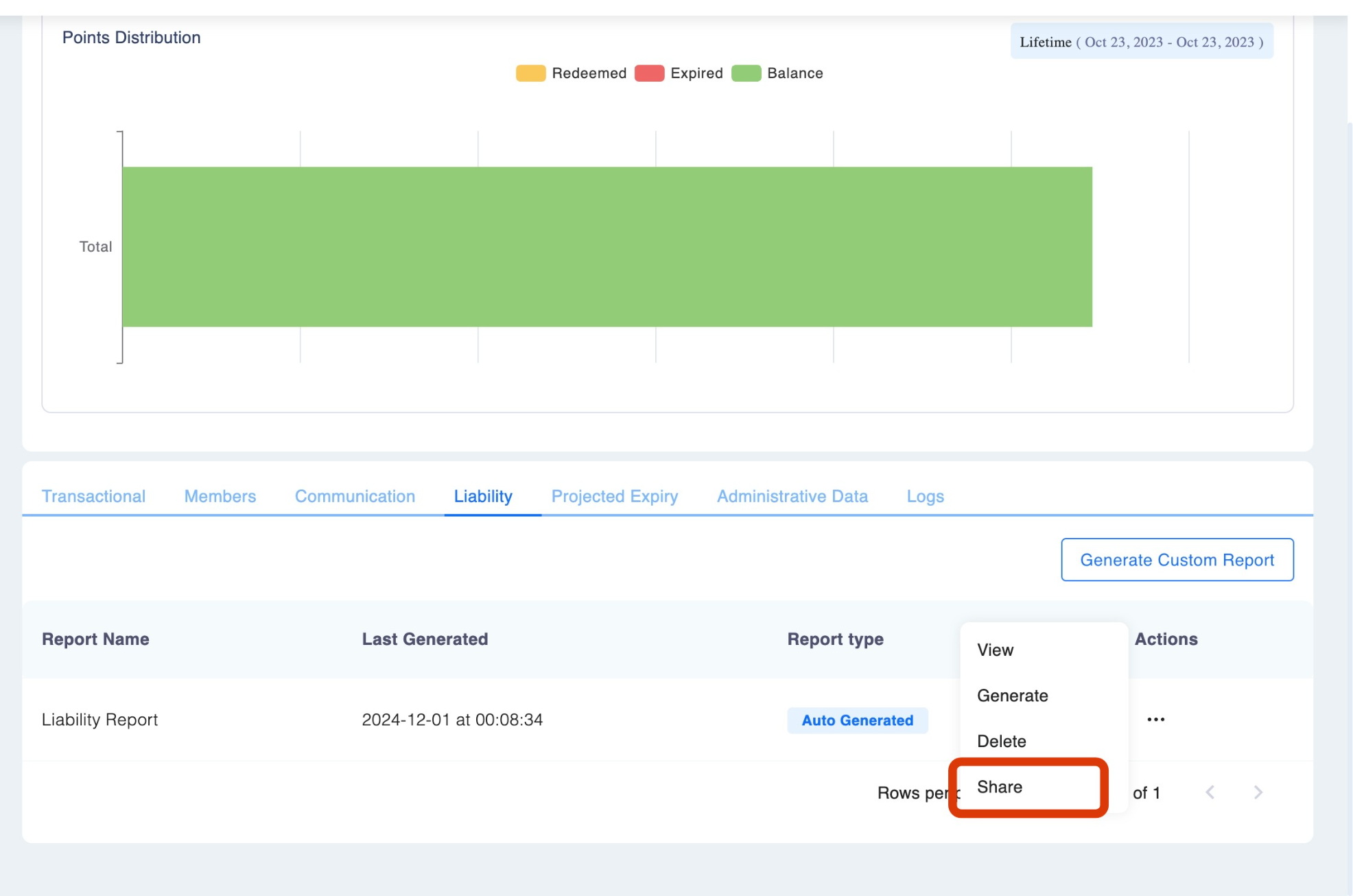Viewport: 1353px width, 896px height.
Task: Switch to Administrative Data tab
Action: [x=792, y=496]
